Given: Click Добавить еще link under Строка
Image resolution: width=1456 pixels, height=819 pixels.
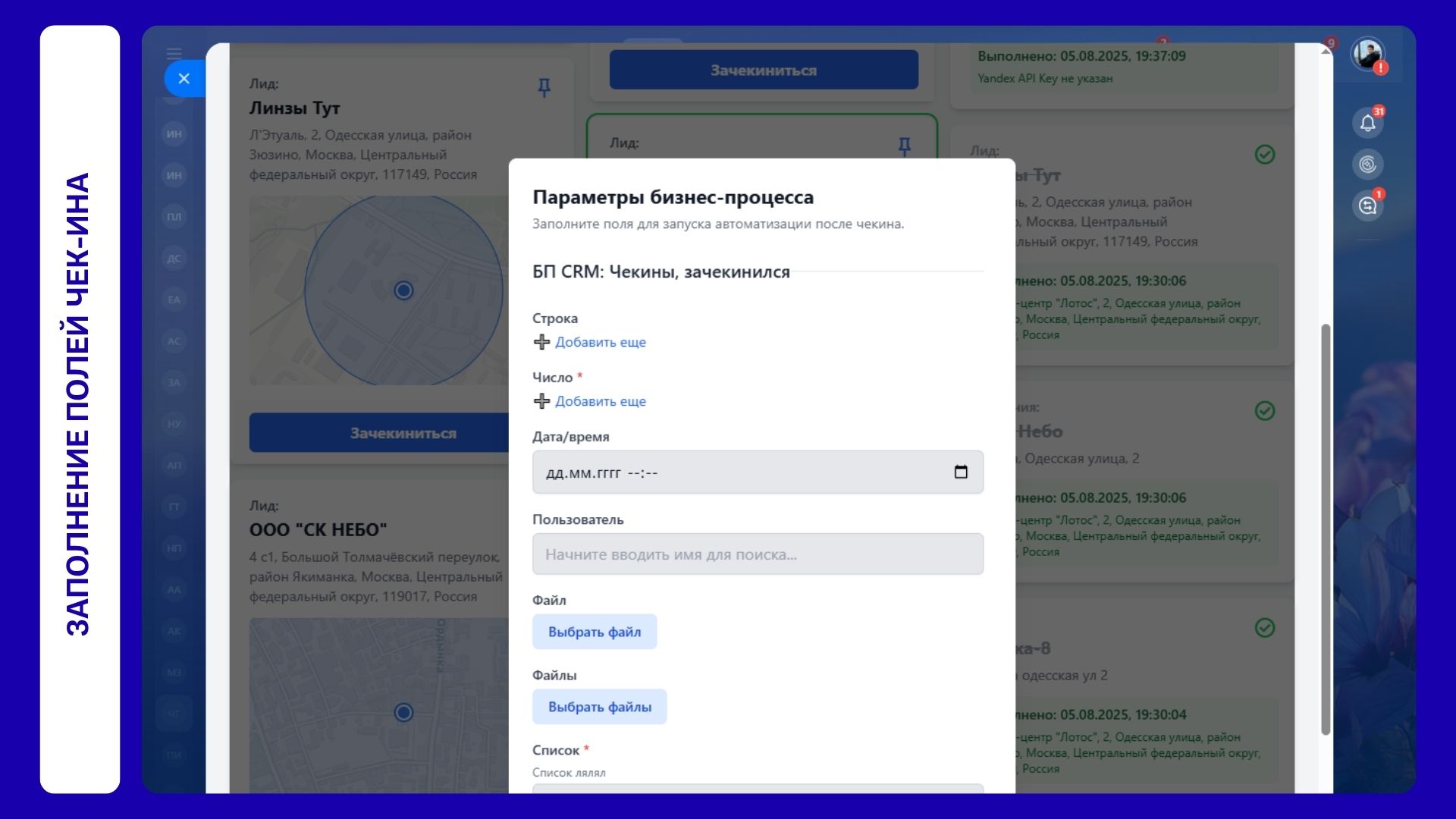Looking at the screenshot, I should [600, 342].
